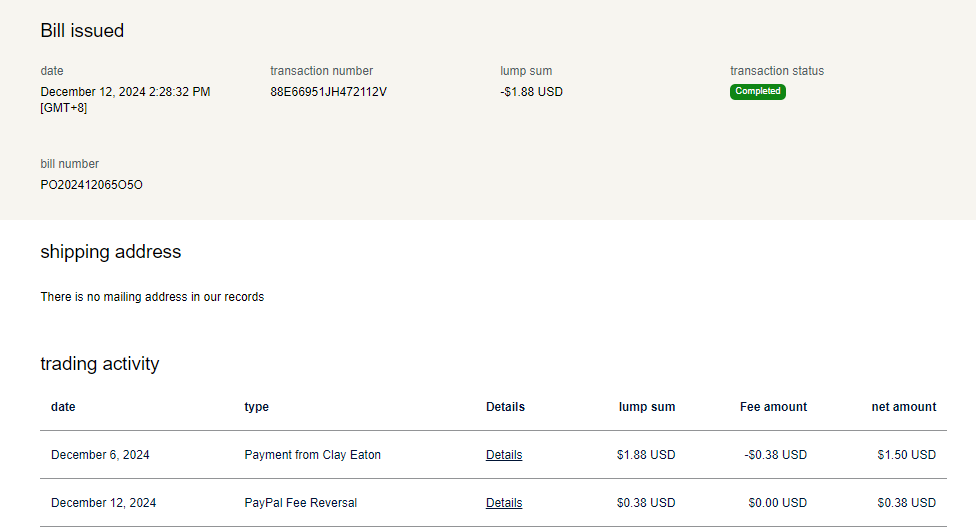
Task: Select the PayPal Fee Reversal row
Action: [300, 503]
